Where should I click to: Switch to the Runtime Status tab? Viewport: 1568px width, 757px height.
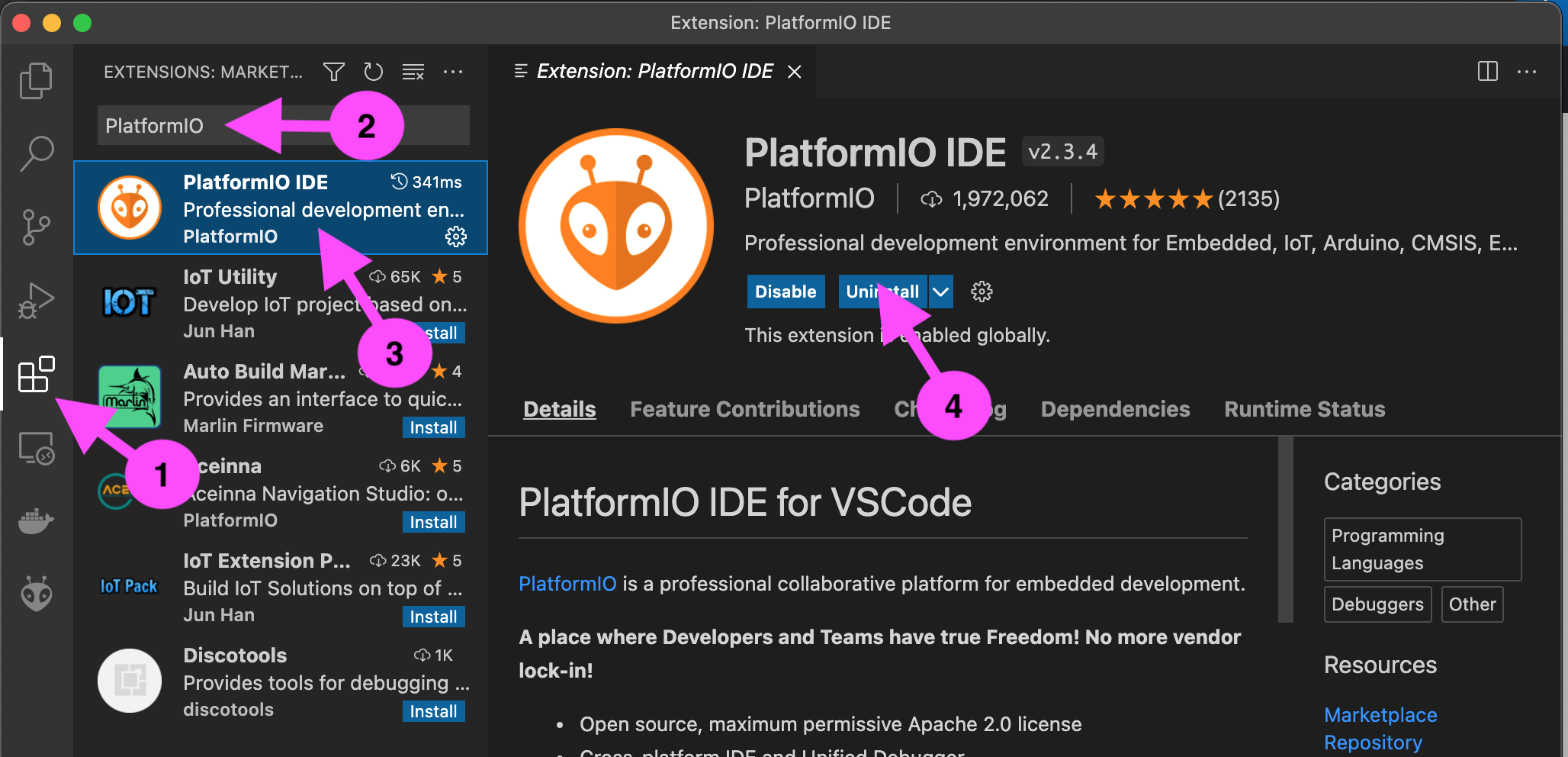click(1305, 409)
